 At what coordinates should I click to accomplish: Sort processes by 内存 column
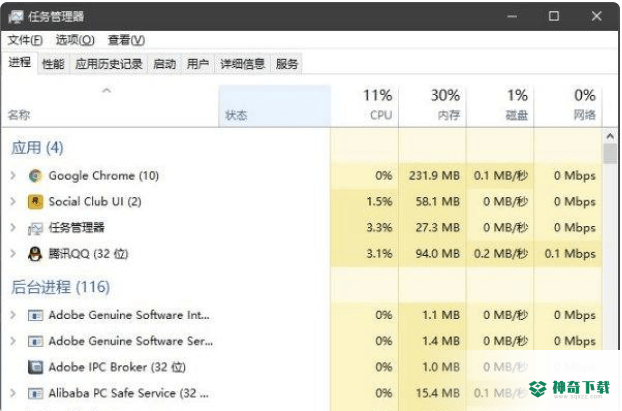tap(432, 106)
